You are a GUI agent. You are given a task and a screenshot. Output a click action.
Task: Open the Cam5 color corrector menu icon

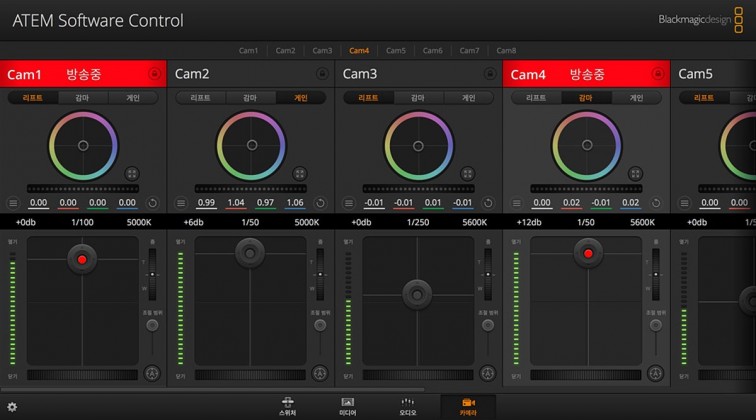click(684, 203)
